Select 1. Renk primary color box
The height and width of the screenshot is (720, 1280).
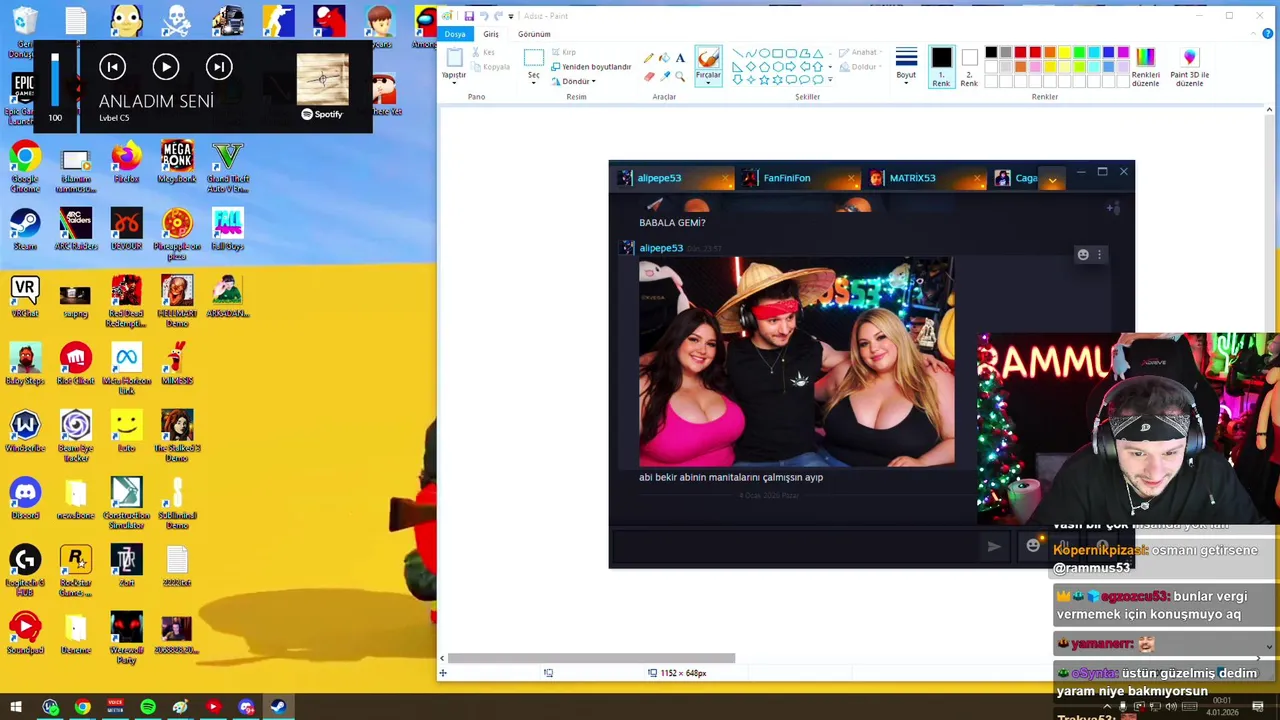[x=941, y=67]
